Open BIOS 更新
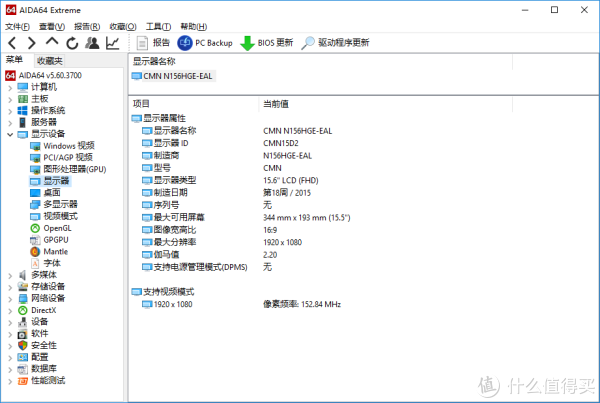Viewport: 600px width, 403px height. point(267,43)
